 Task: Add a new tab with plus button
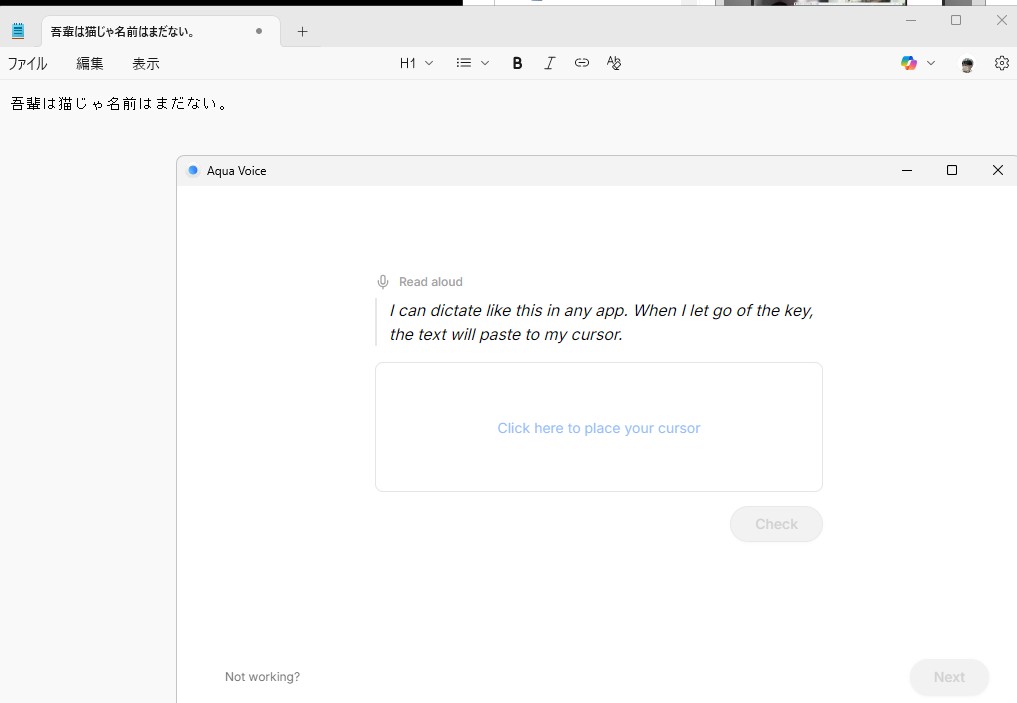coord(302,31)
